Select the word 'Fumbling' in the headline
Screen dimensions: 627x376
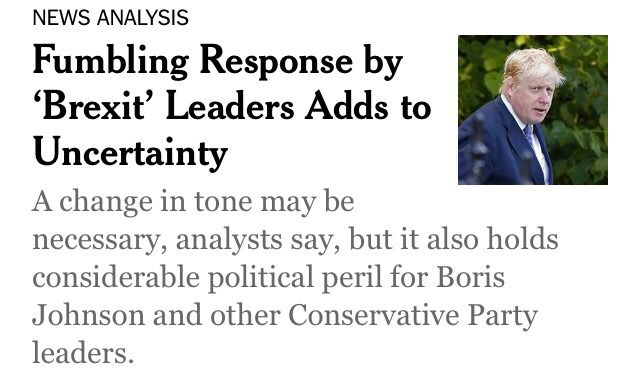pyautogui.click(x=110, y=62)
